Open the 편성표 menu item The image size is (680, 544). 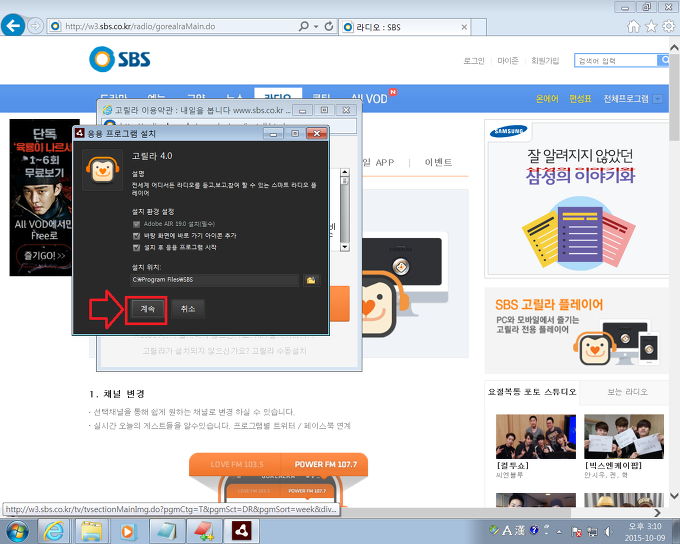(x=580, y=98)
